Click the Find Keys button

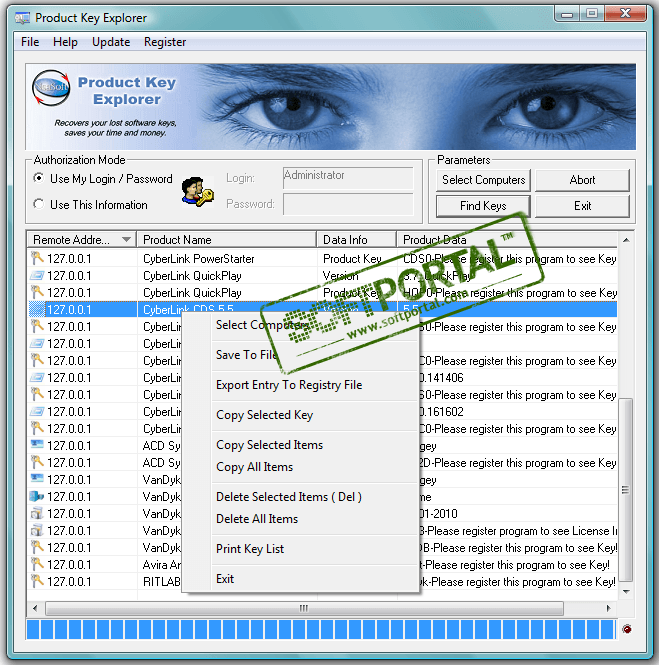483,206
